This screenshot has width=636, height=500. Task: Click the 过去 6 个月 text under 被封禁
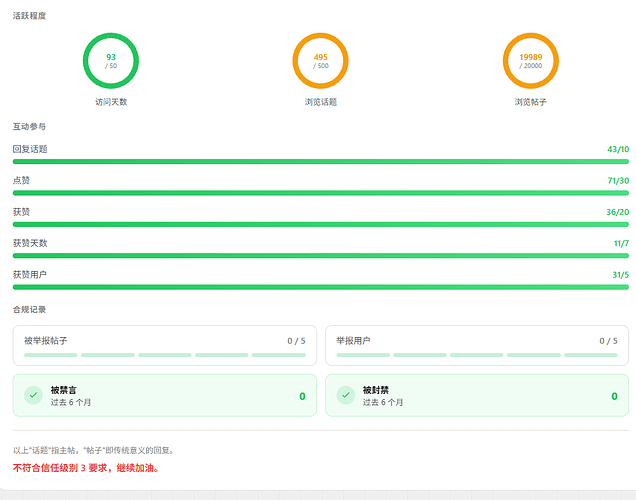tap(383, 402)
